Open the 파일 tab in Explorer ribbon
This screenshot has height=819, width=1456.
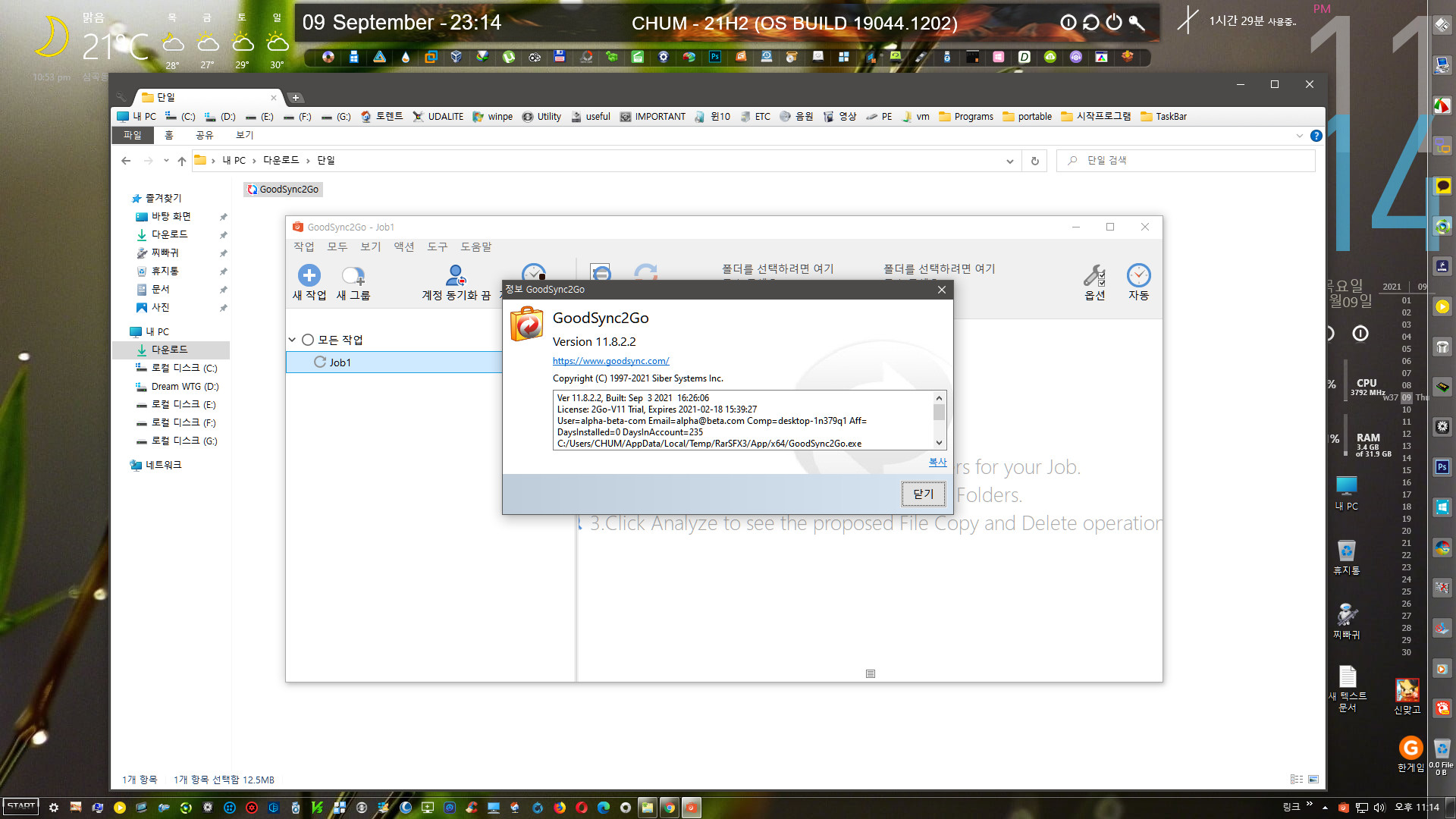pyautogui.click(x=132, y=135)
